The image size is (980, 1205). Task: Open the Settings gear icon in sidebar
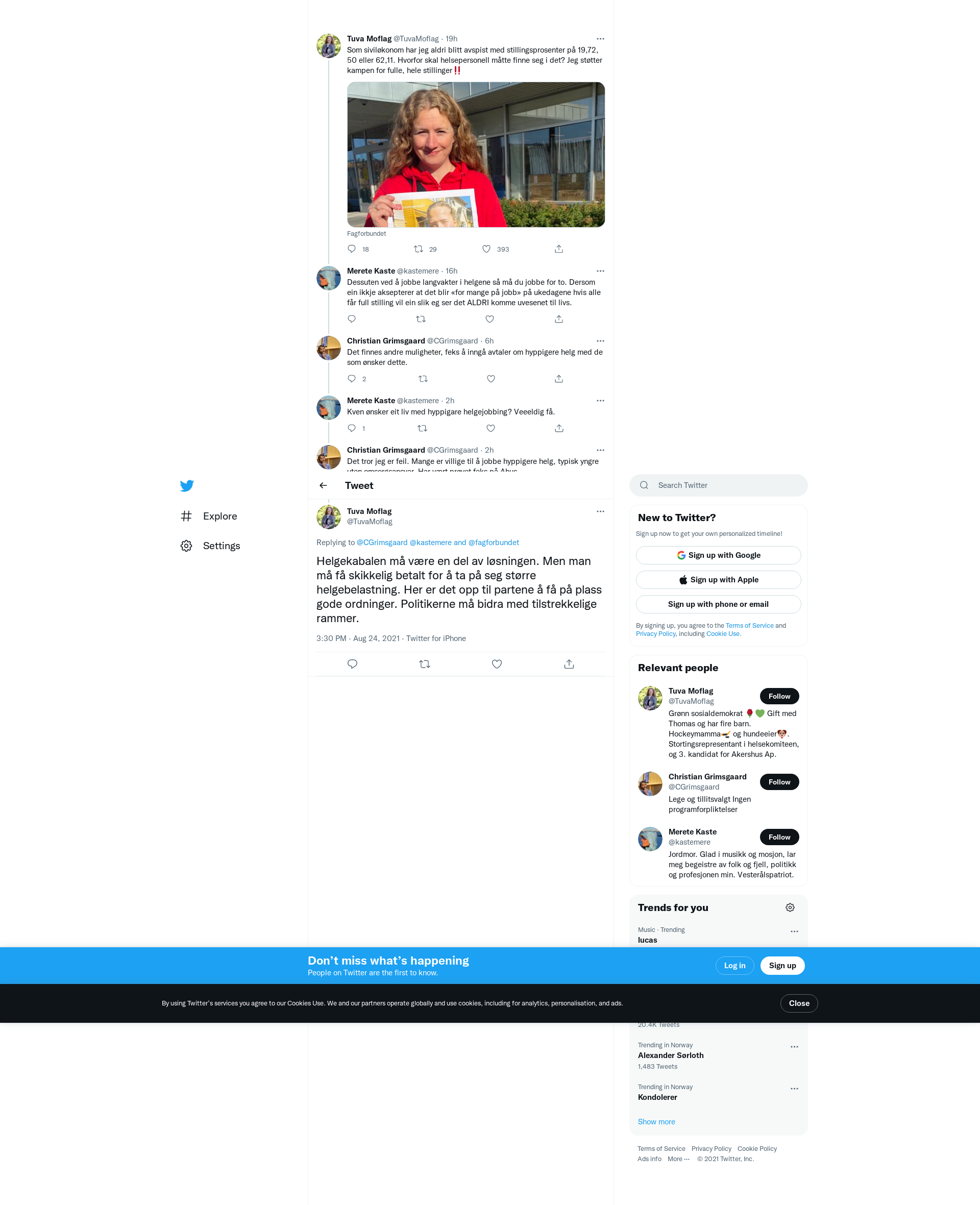(x=186, y=546)
